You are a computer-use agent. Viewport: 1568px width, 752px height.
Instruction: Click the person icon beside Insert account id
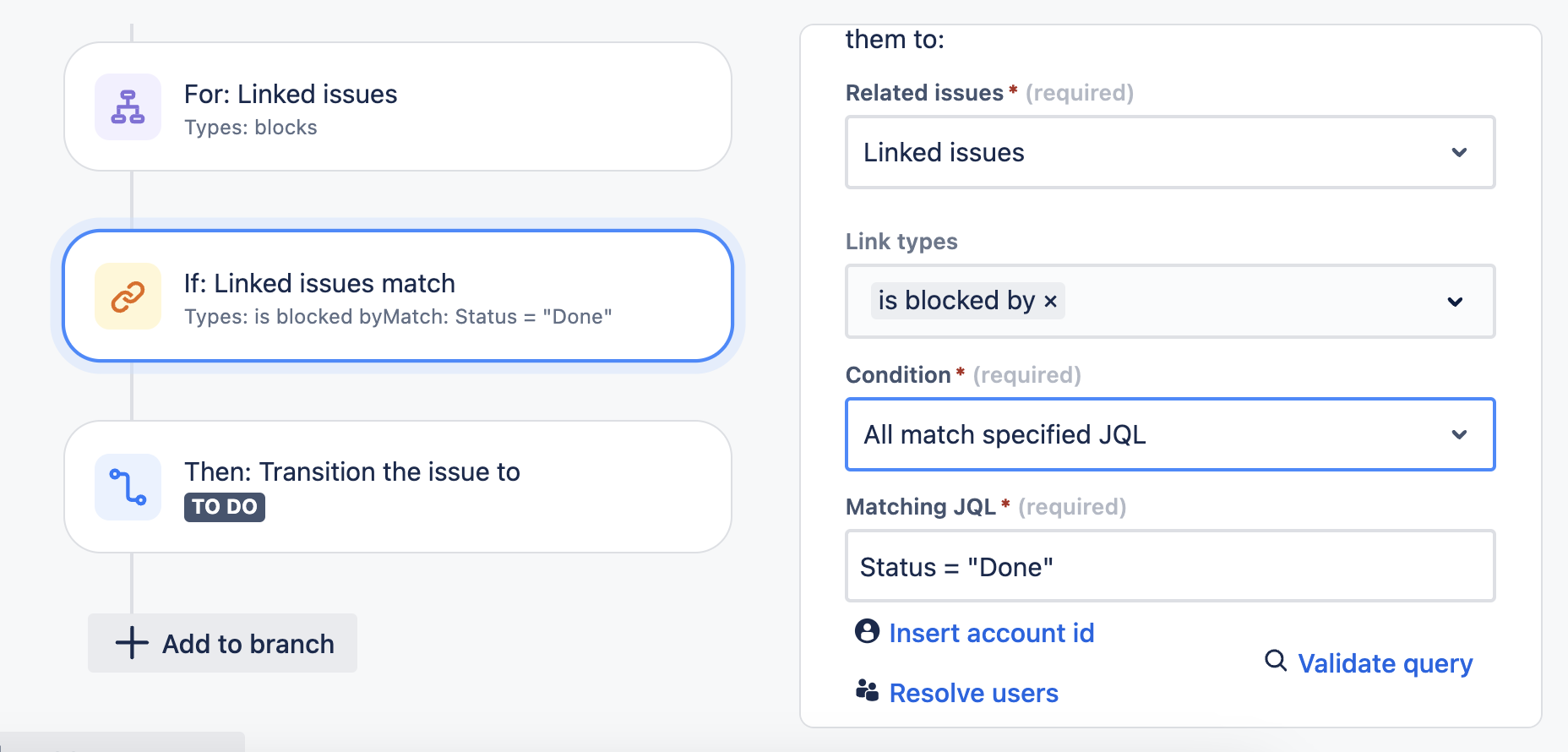pos(867,632)
